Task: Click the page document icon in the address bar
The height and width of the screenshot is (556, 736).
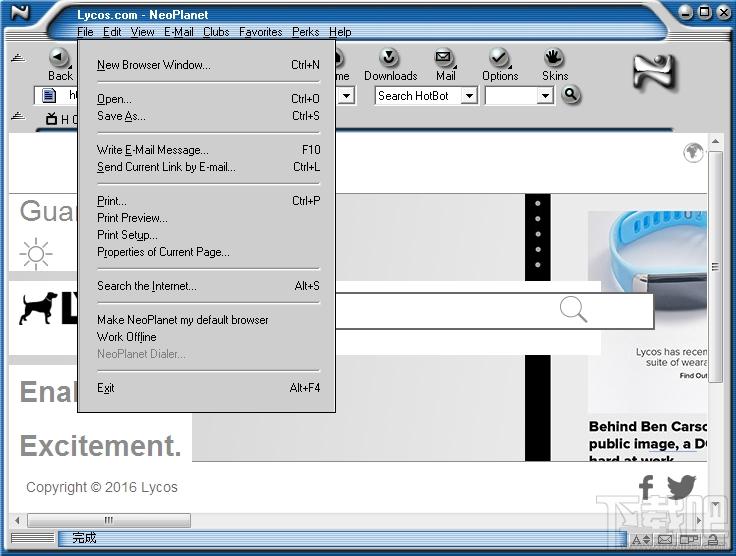Action: pos(49,96)
